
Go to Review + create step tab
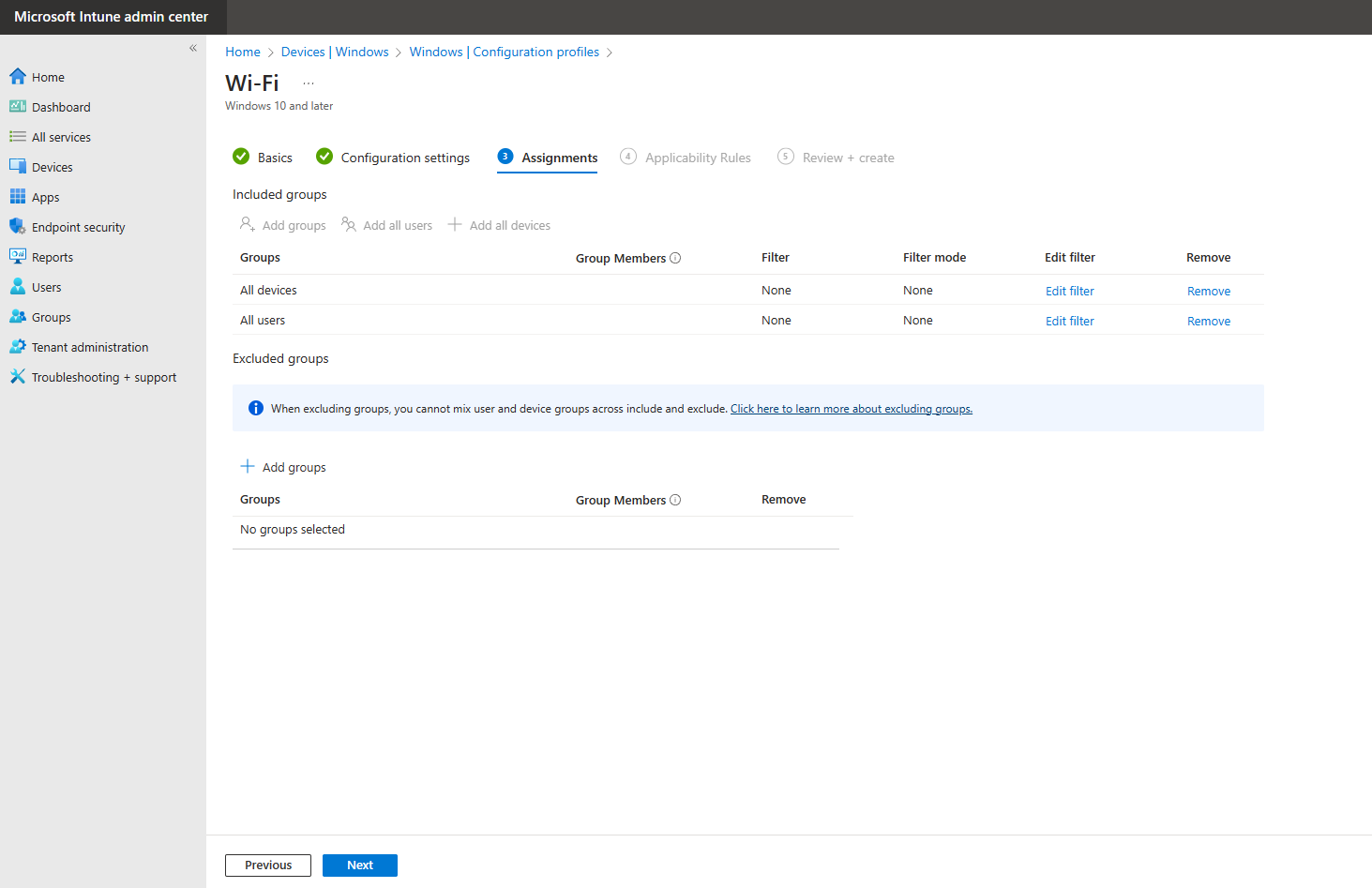click(836, 158)
